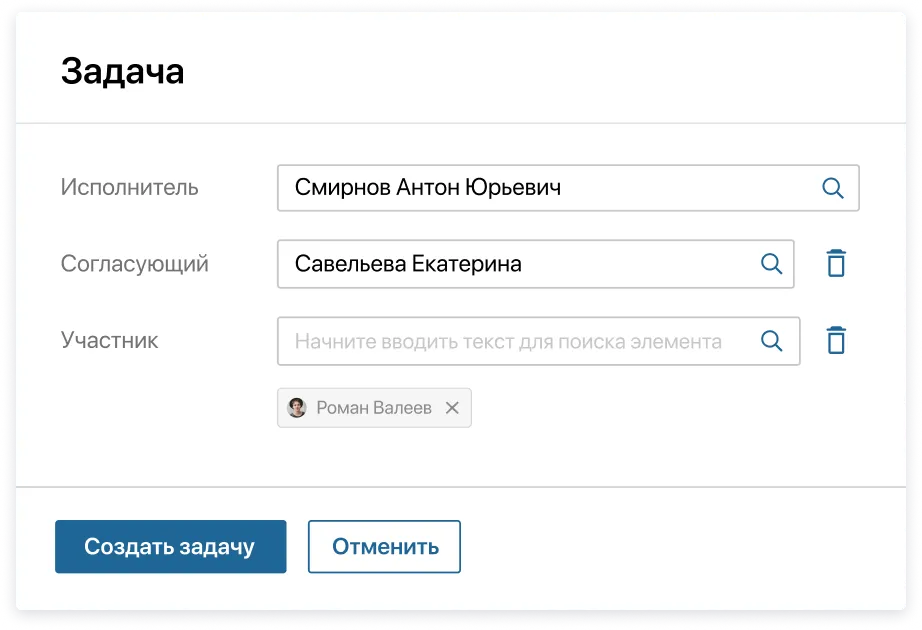Viewport: 922px width, 630px height.
Task: Open search for the Участник field
Action: pos(771,341)
